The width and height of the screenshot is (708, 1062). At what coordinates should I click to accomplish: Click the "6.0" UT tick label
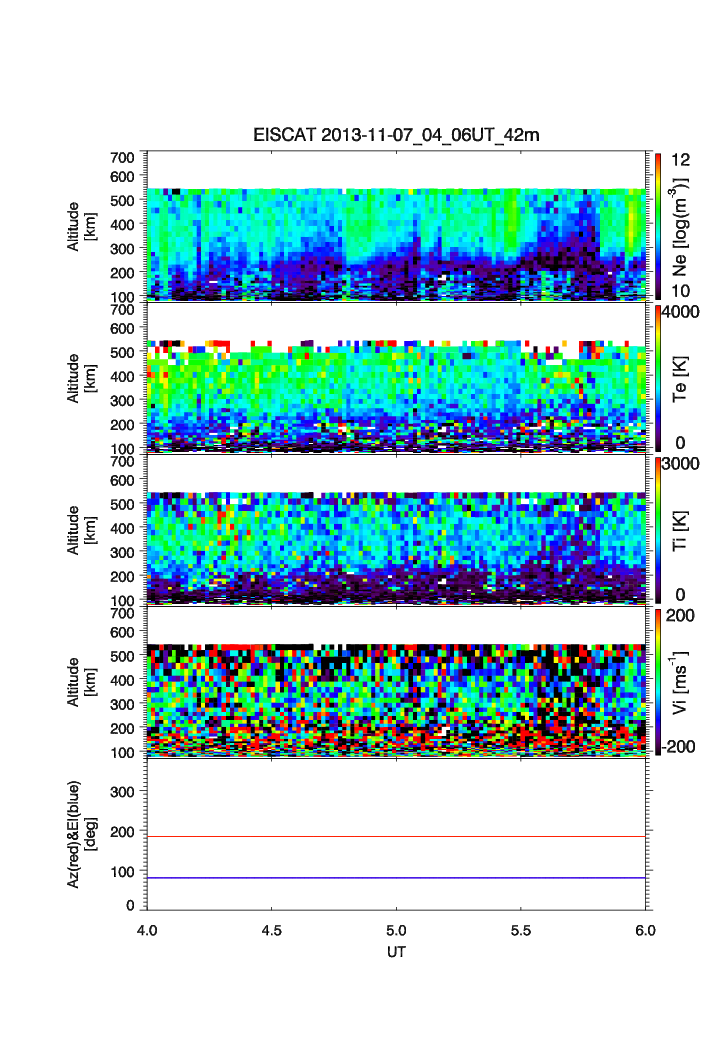click(646, 931)
